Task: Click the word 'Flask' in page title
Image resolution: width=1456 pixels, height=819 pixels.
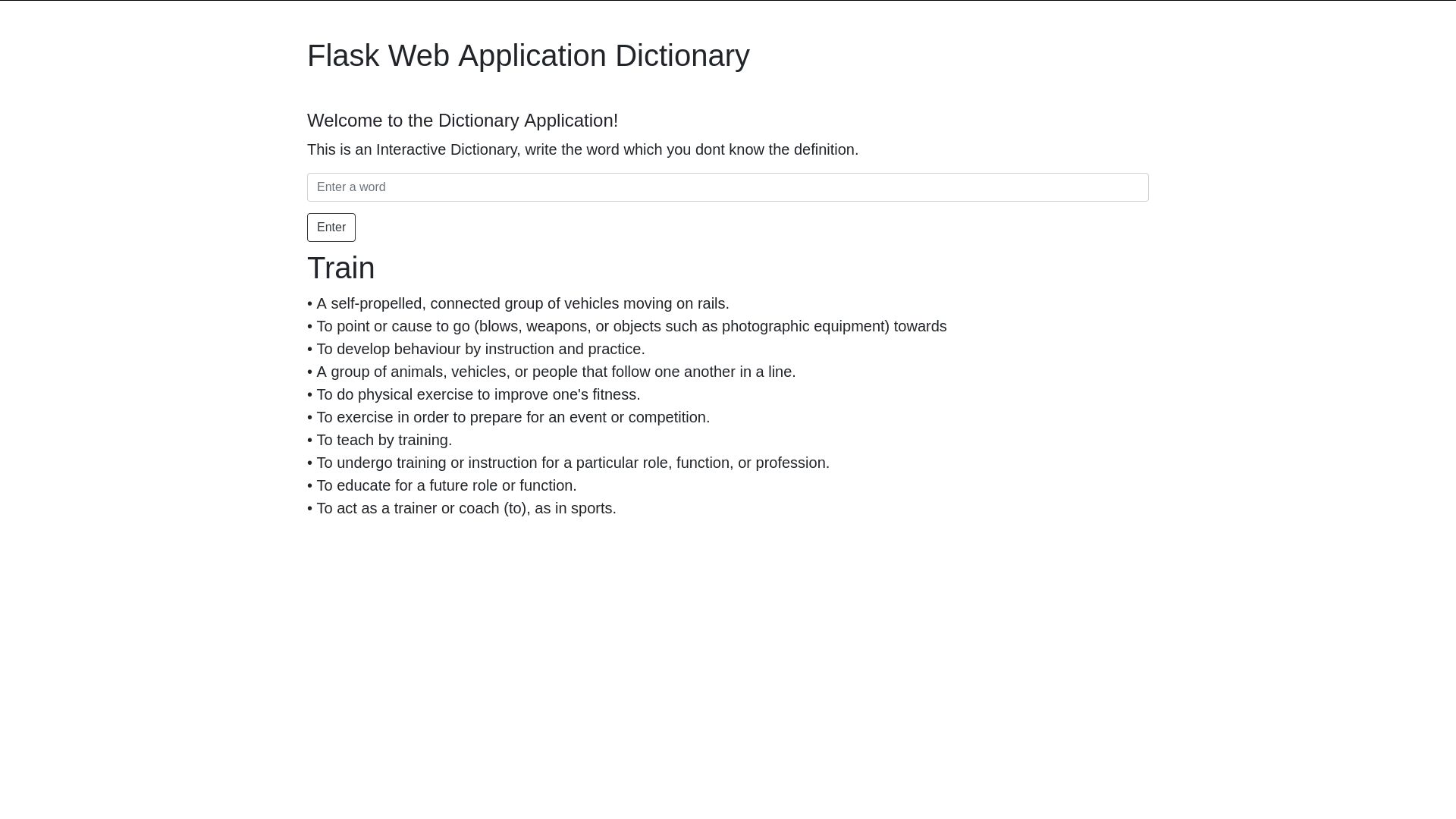Action: [343, 56]
